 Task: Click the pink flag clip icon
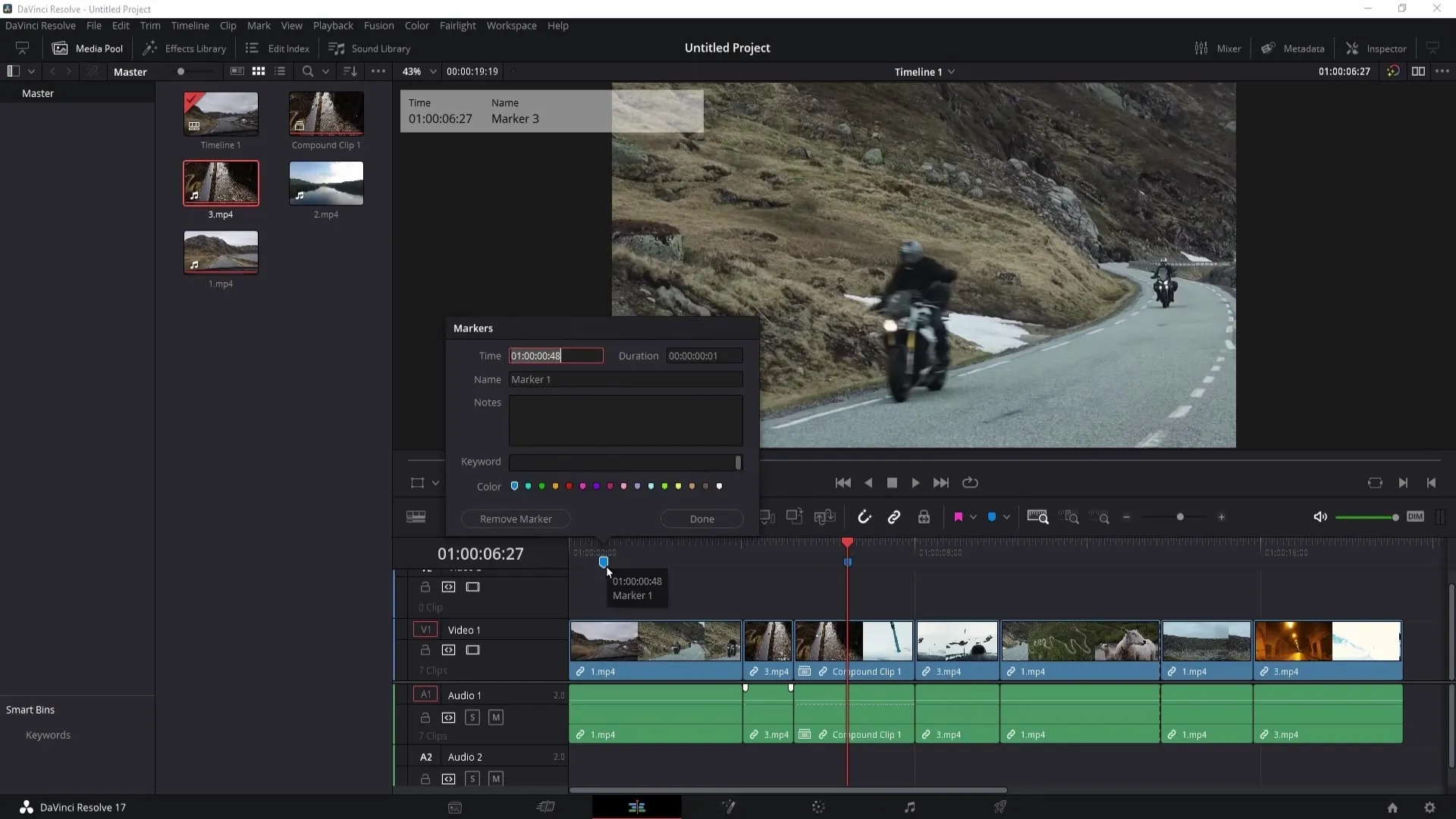click(959, 517)
